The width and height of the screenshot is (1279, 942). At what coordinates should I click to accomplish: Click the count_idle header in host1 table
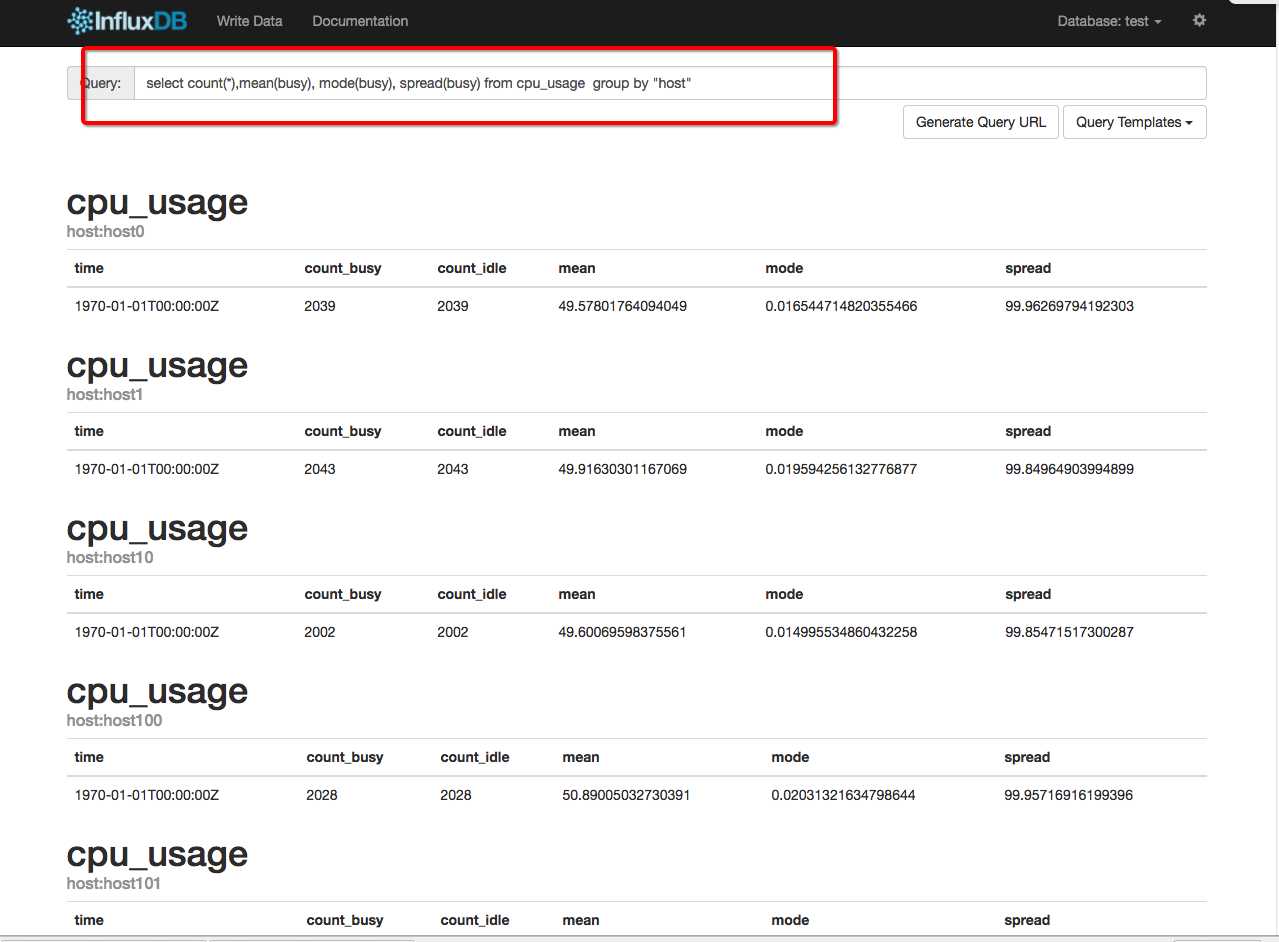472,431
